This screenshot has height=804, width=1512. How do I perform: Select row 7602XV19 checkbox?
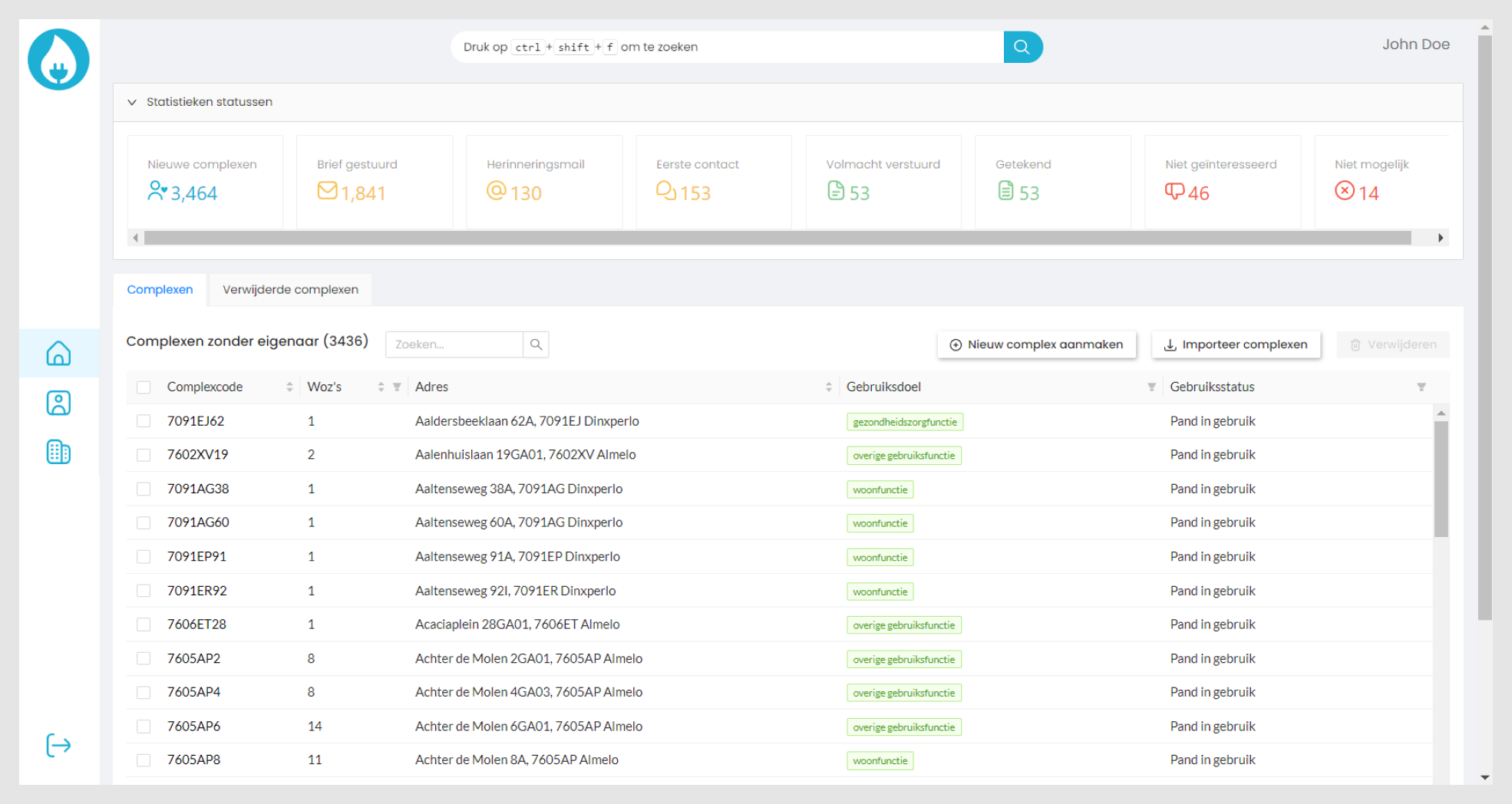144,455
